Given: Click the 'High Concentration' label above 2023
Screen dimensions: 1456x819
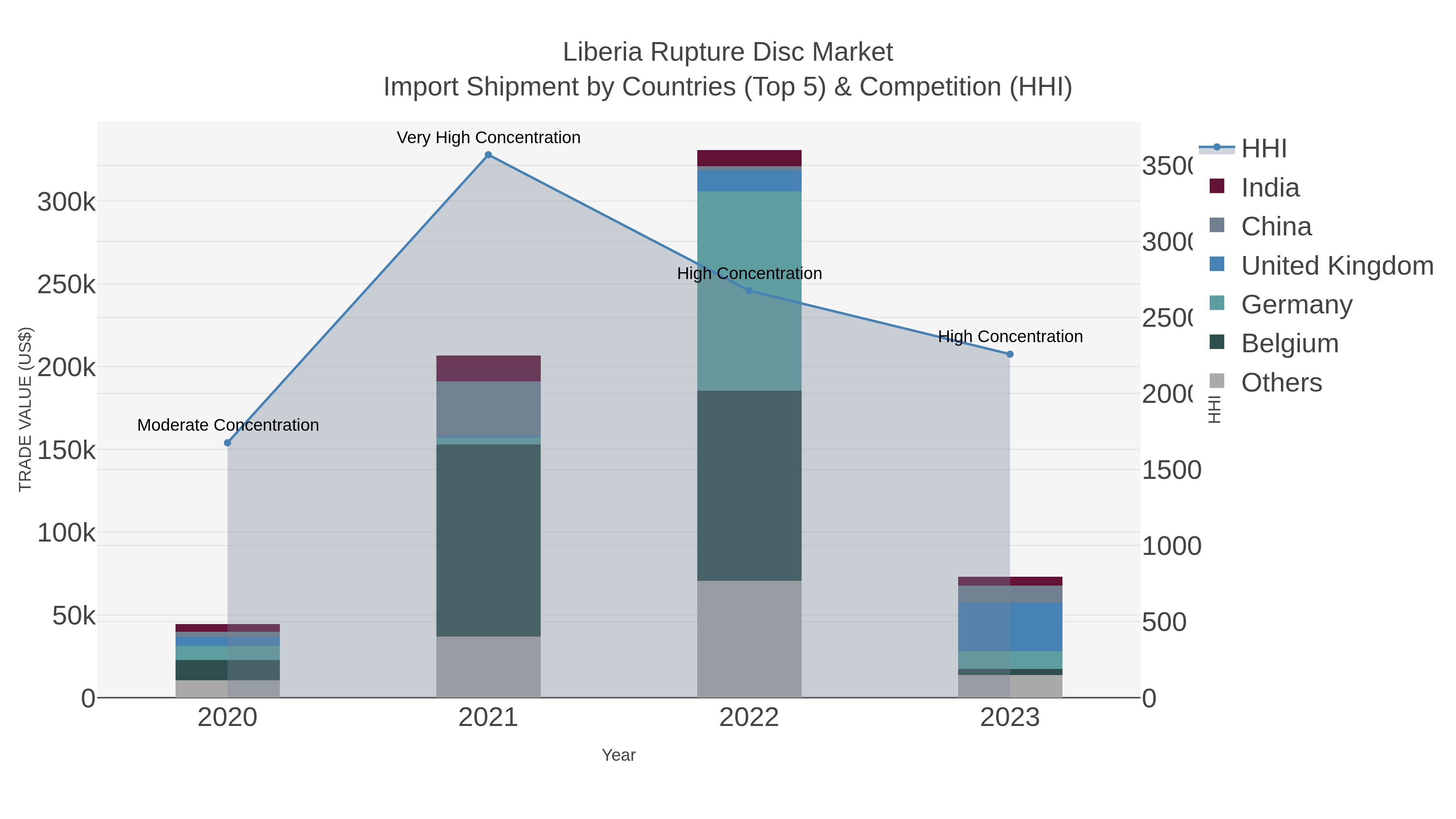Looking at the screenshot, I should [1010, 336].
